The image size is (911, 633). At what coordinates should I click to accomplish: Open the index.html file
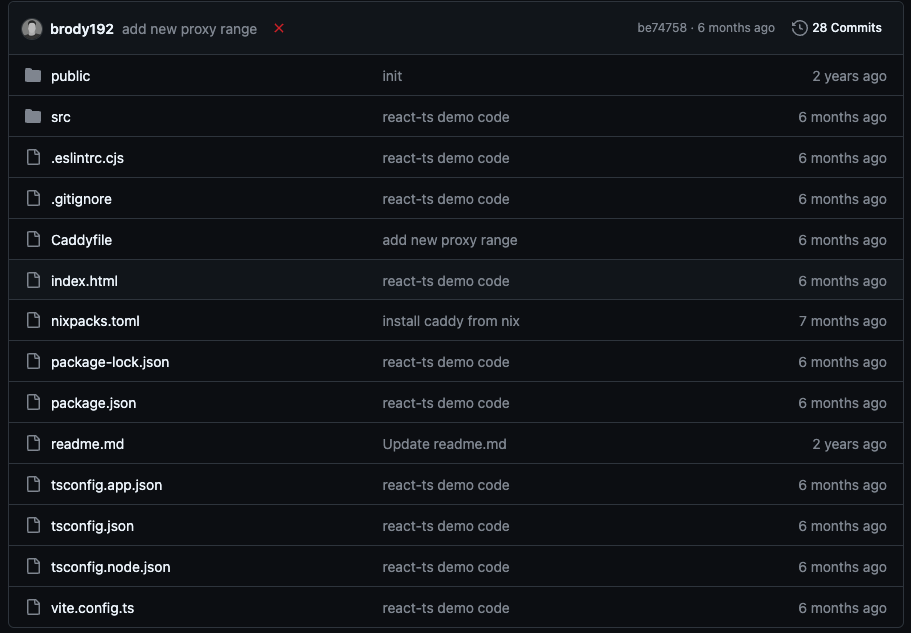coord(84,281)
